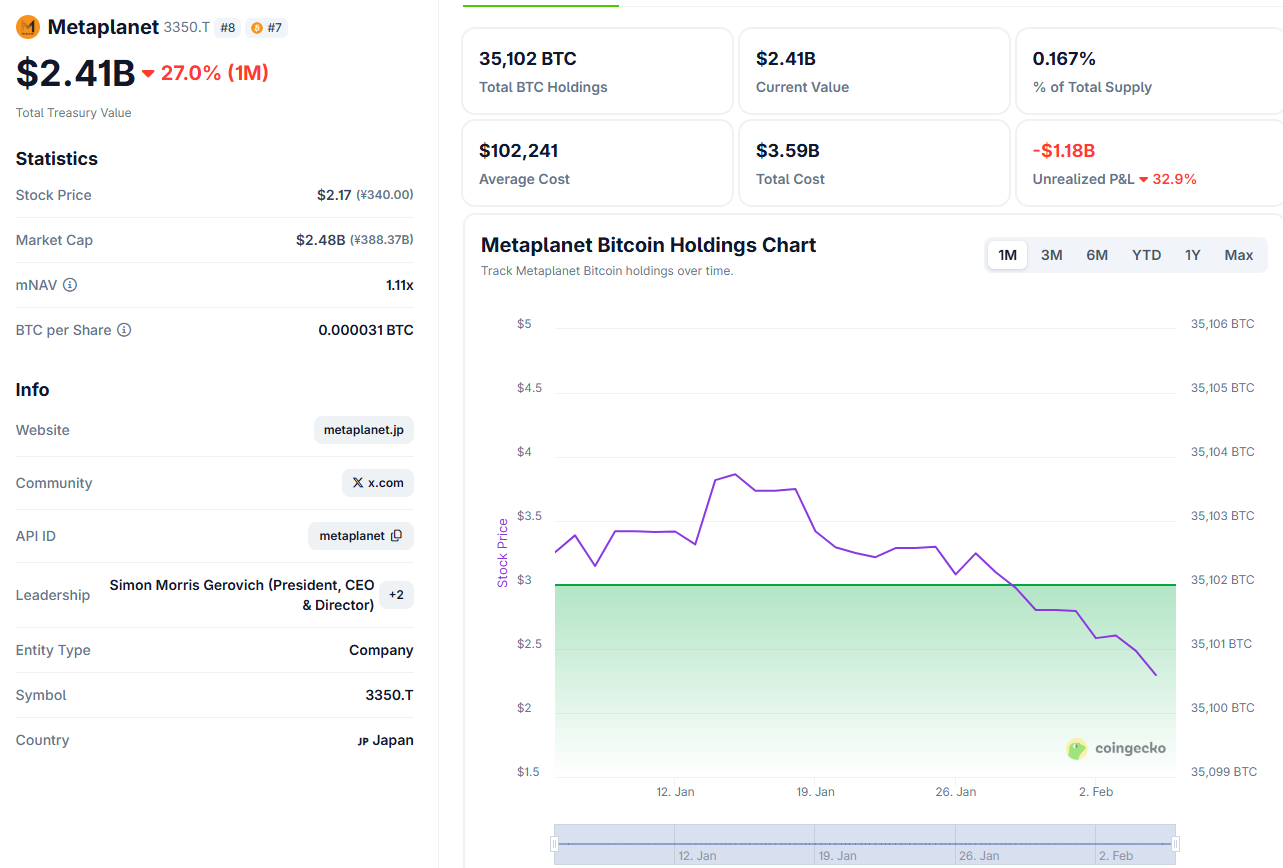1283x868 pixels.
Task: Switch chart to 3M range
Action: (1051, 255)
